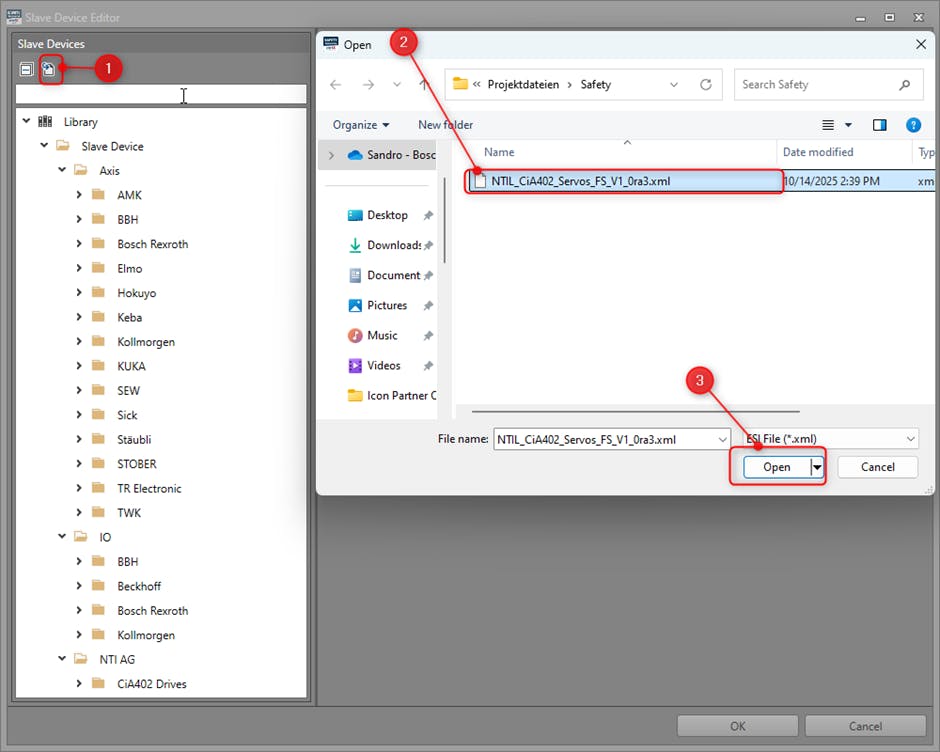The height and width of the screenshot is (752, 940).
Task: Click the collapse all tree icon
Action: coord(27,69)
